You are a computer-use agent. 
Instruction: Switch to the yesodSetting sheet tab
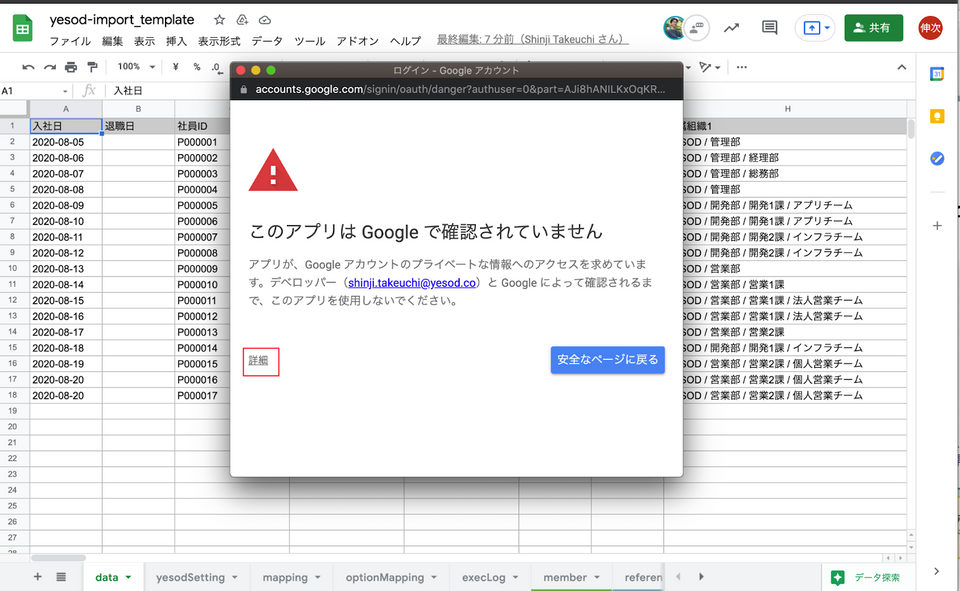click(x=190, y=577)
